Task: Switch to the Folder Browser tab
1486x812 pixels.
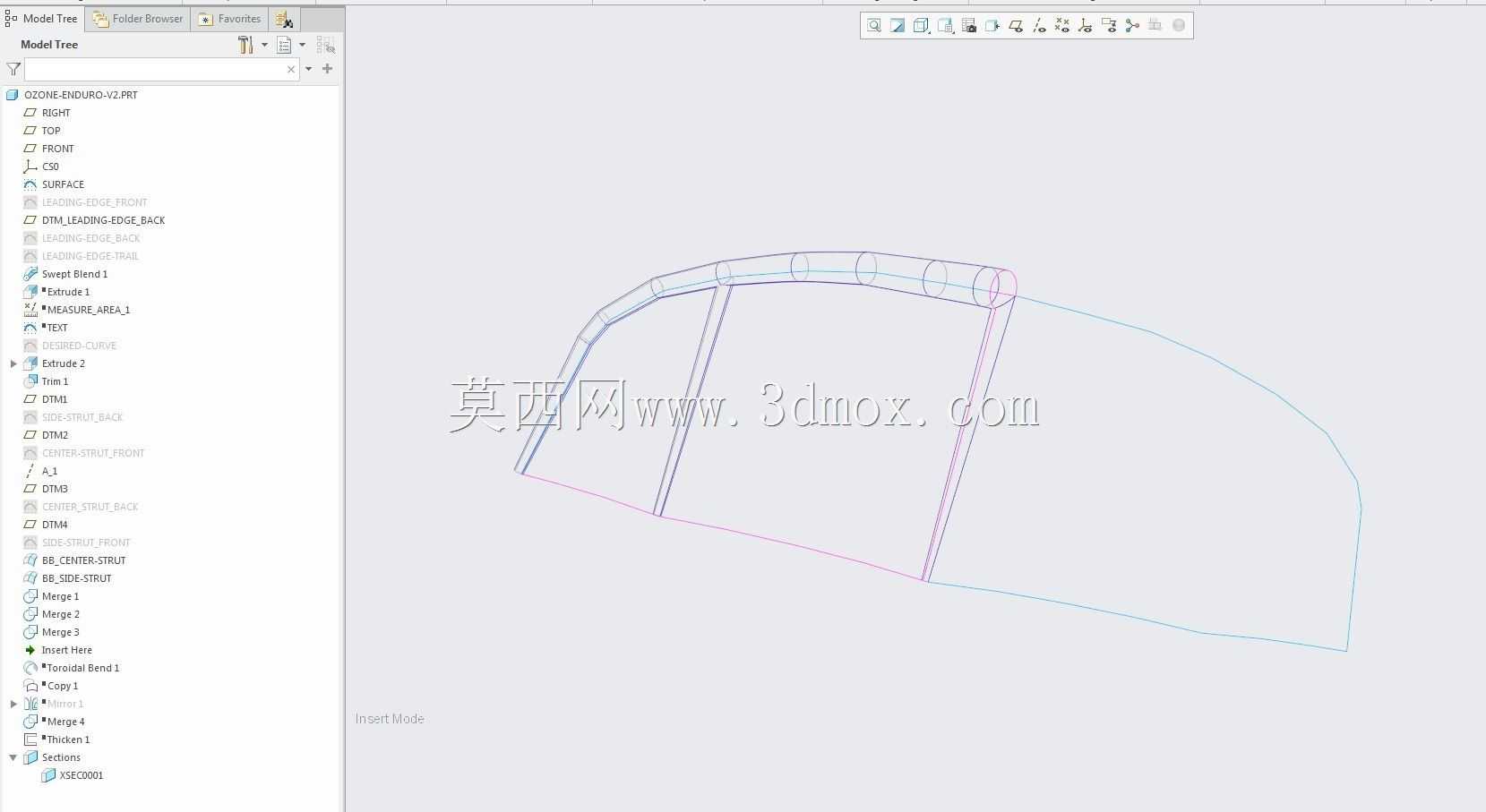Action: [139, 19]
